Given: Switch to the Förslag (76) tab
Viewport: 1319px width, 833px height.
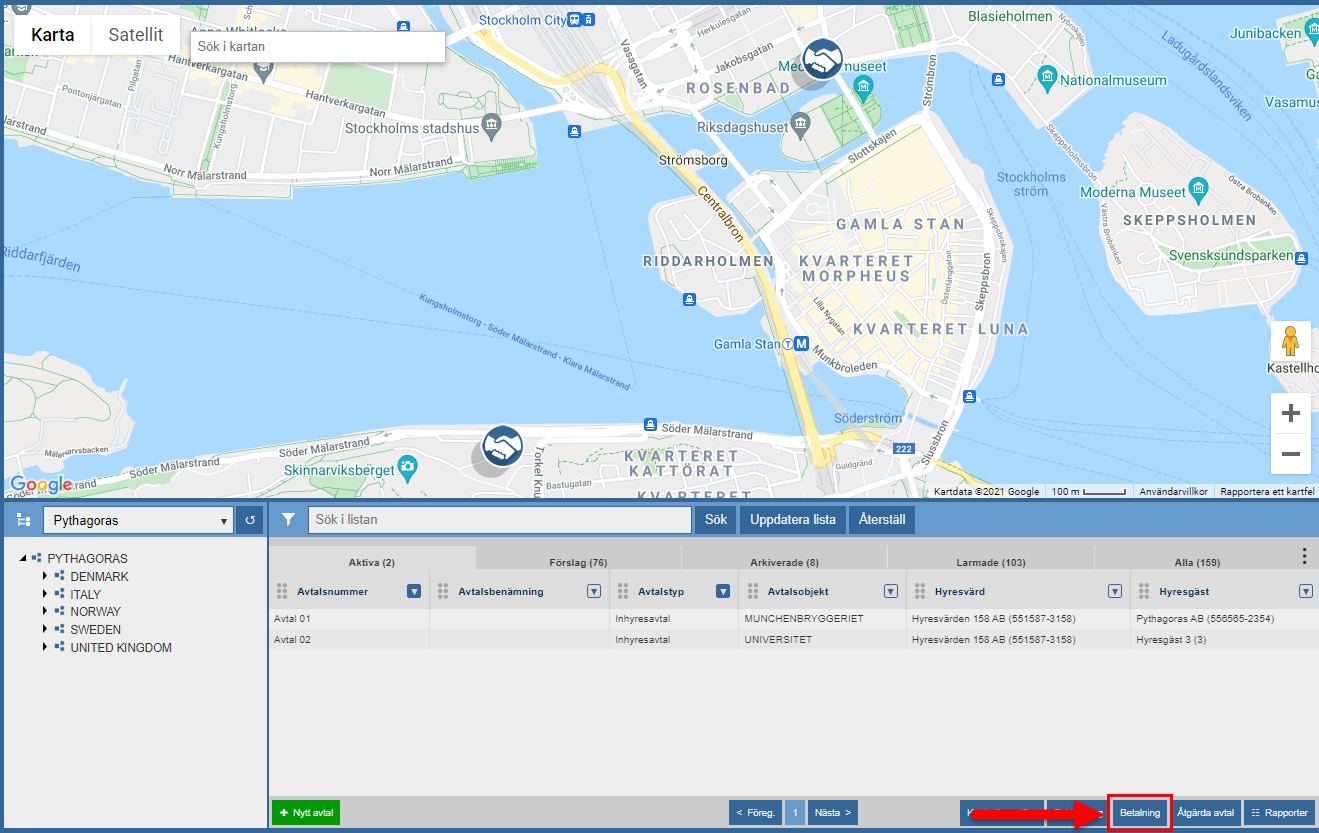Looking at the screenshot, I should point(578,562).
